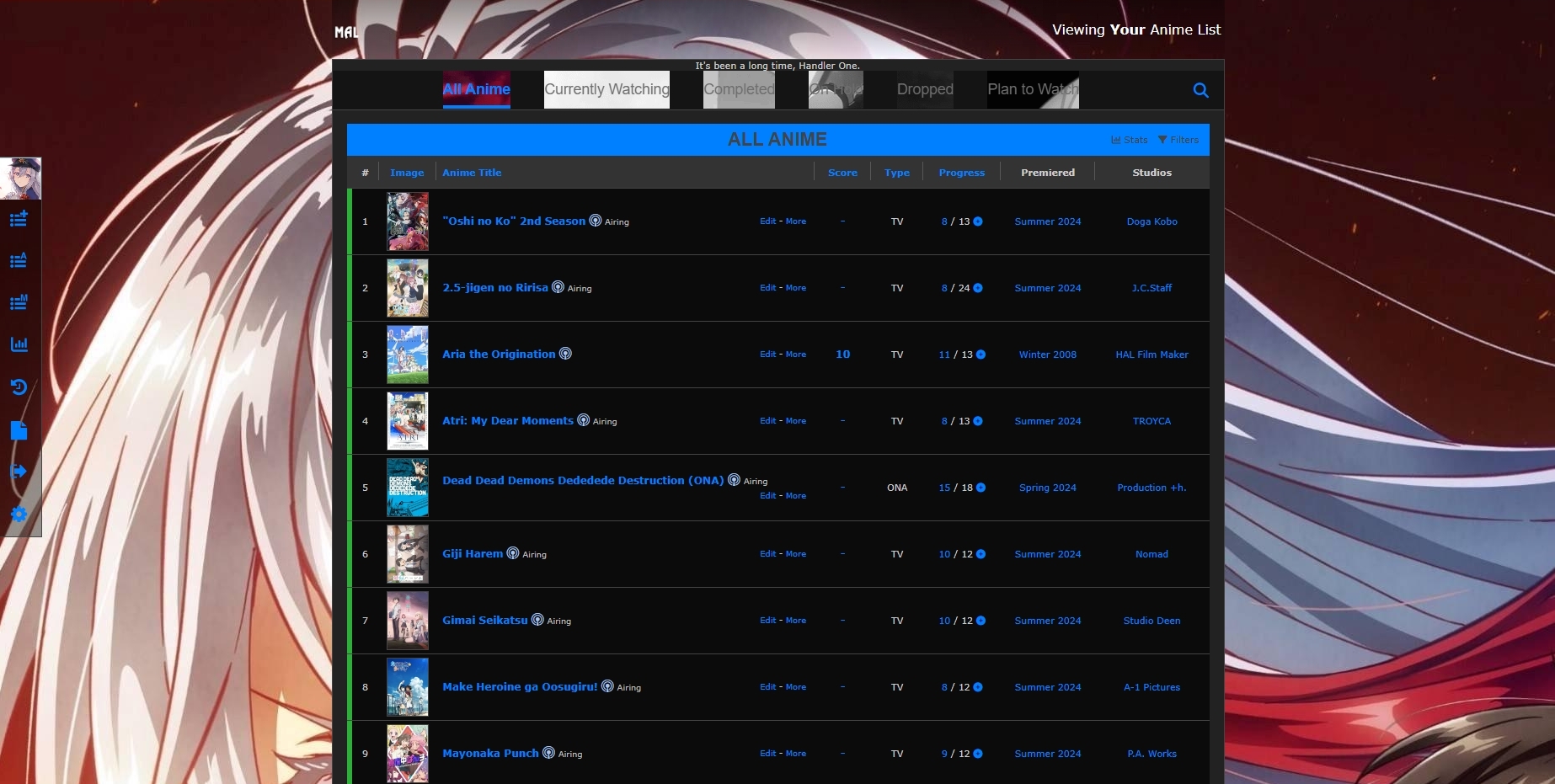The image size is (1555, 784).
Task: Increment episode progress for Dead Dead Demons
Action: [x=981, y=488]
